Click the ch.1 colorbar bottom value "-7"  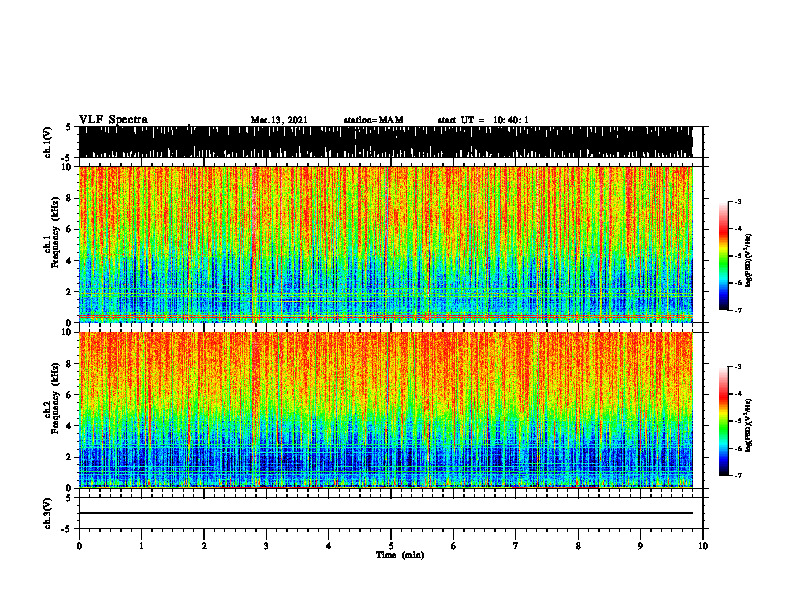[737, 310]
